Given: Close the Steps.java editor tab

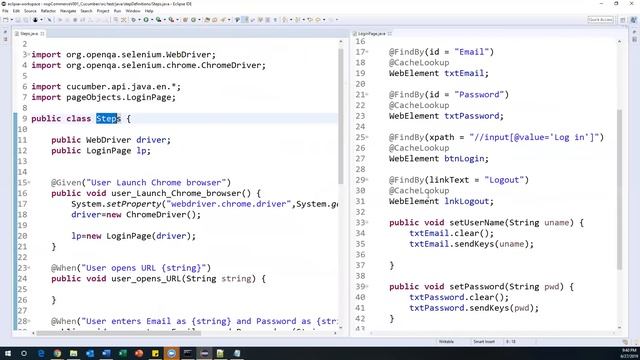Looking at the screenshot, I should pos(42,33).
